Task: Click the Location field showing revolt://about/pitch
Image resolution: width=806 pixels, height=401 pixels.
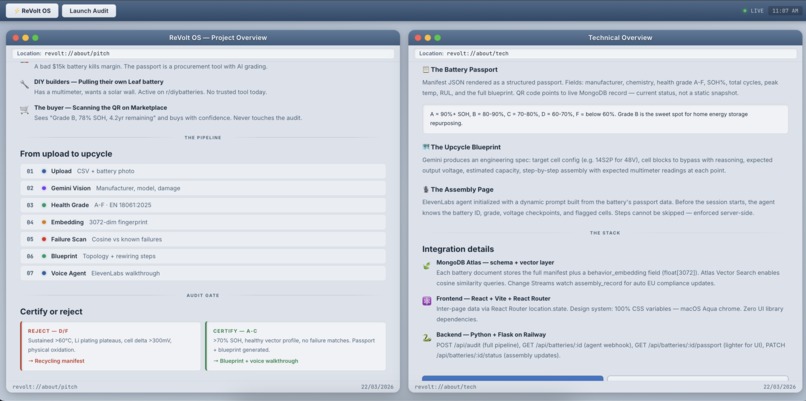Action: coord(204,53)
